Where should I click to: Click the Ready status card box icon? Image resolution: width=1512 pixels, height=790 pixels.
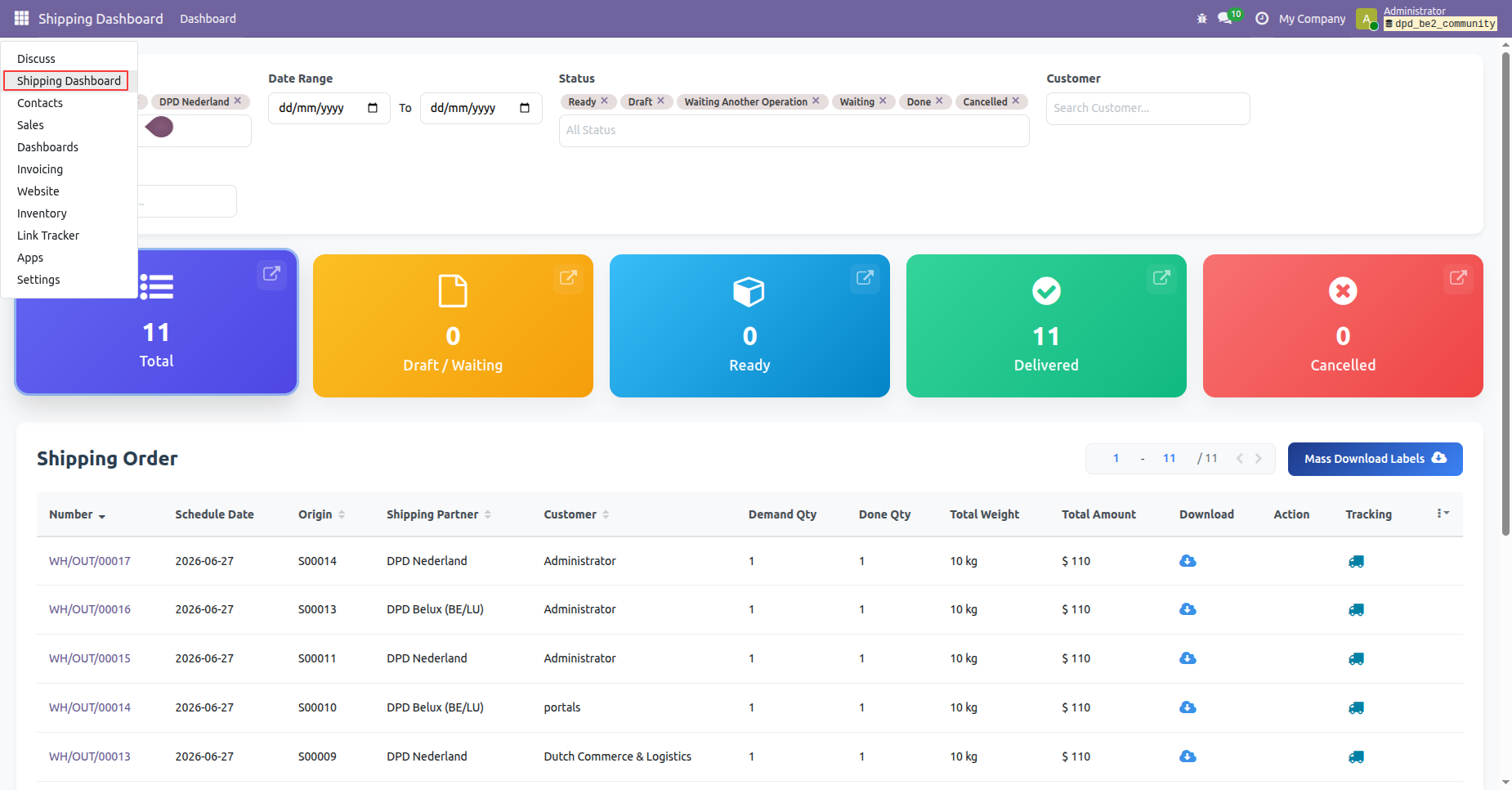point(749,291)
